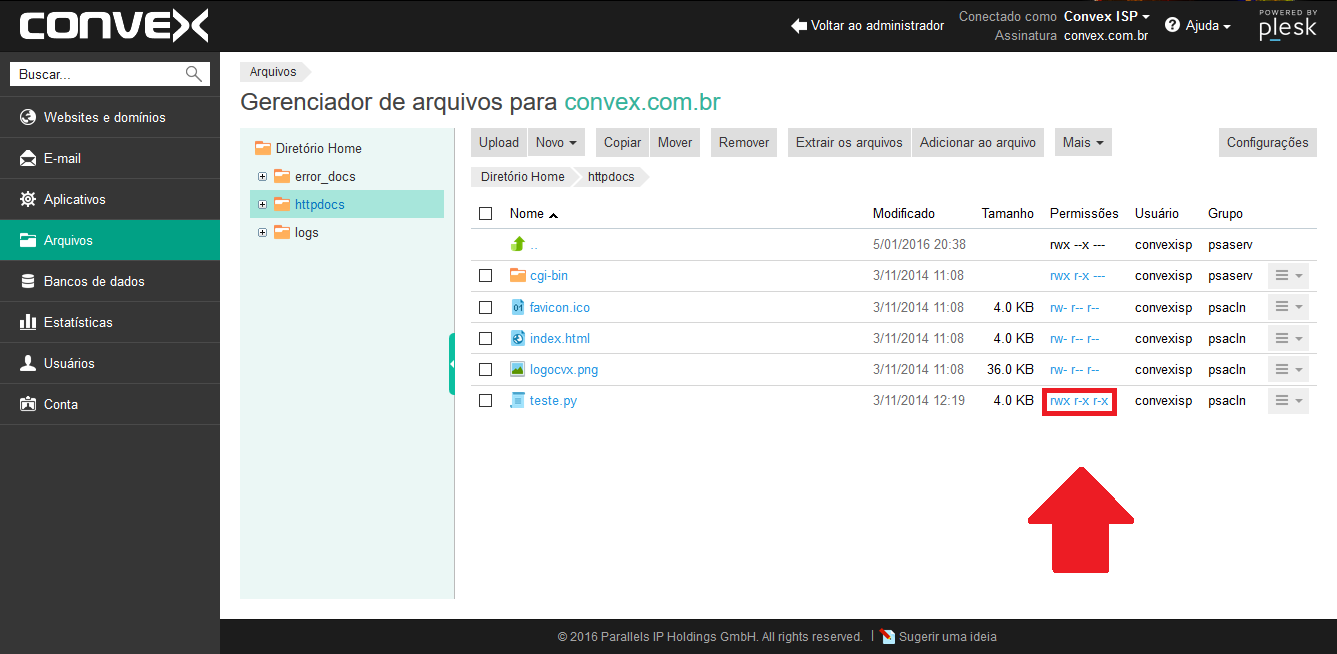This screenshot has width=1337, height=654.
Task: Click the Configurações button
Action: click(1267, 142)
